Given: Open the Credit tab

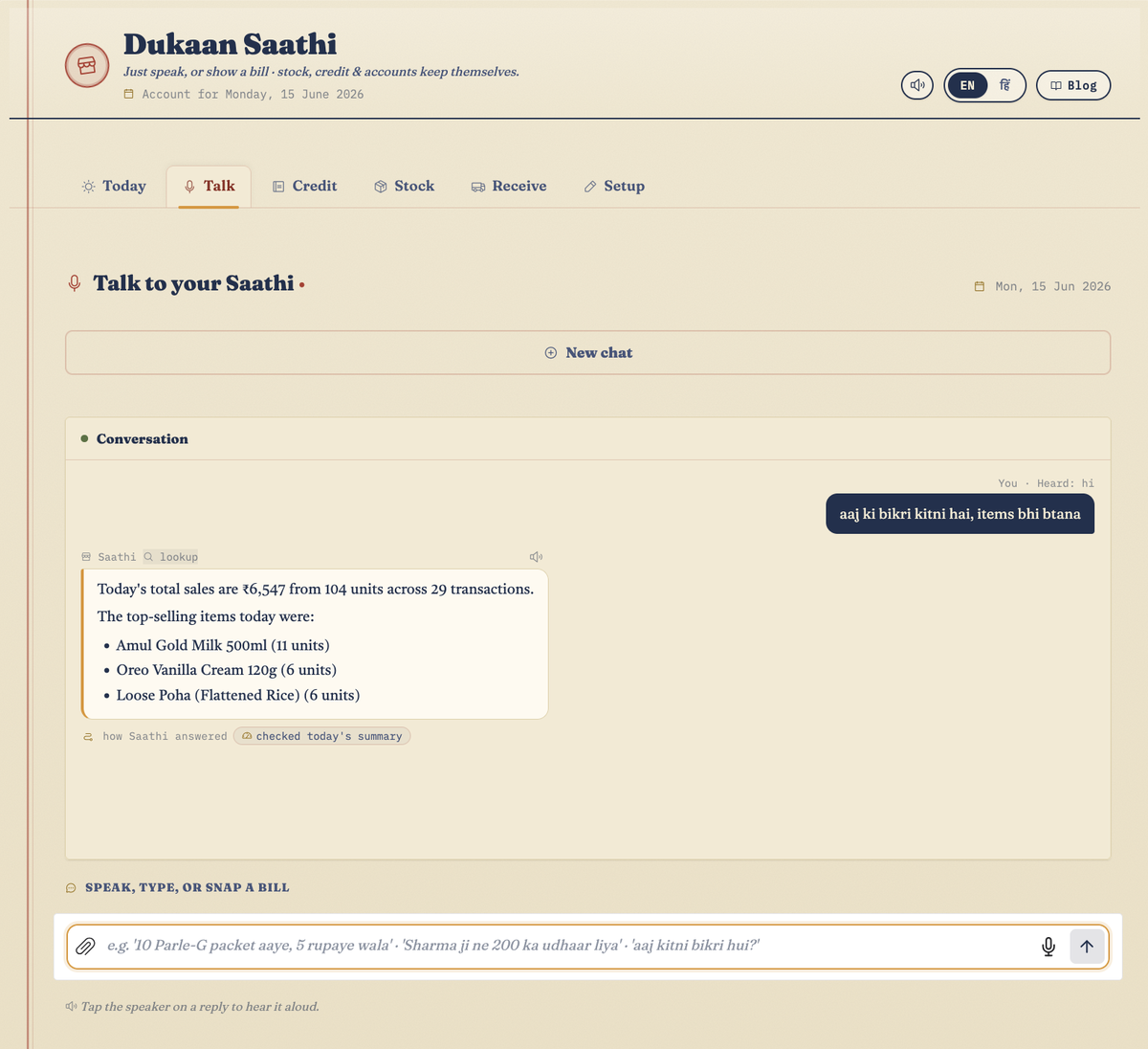Looking at the screenshot, I should tap(305, 187).
